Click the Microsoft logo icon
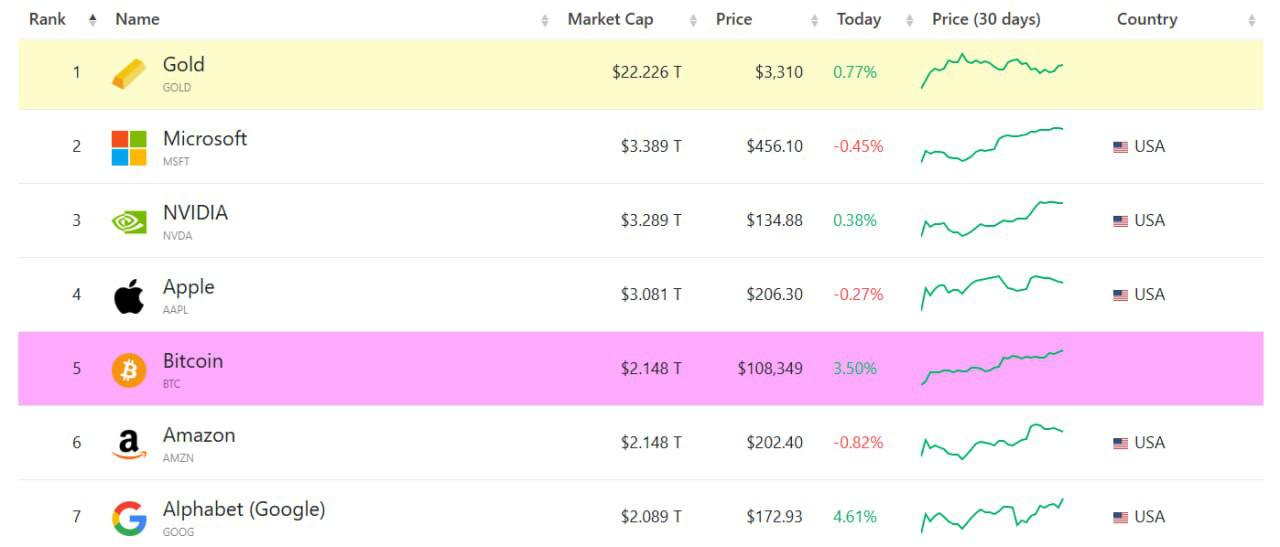The width and height of the screenshot is (1280, 547). 128,147
